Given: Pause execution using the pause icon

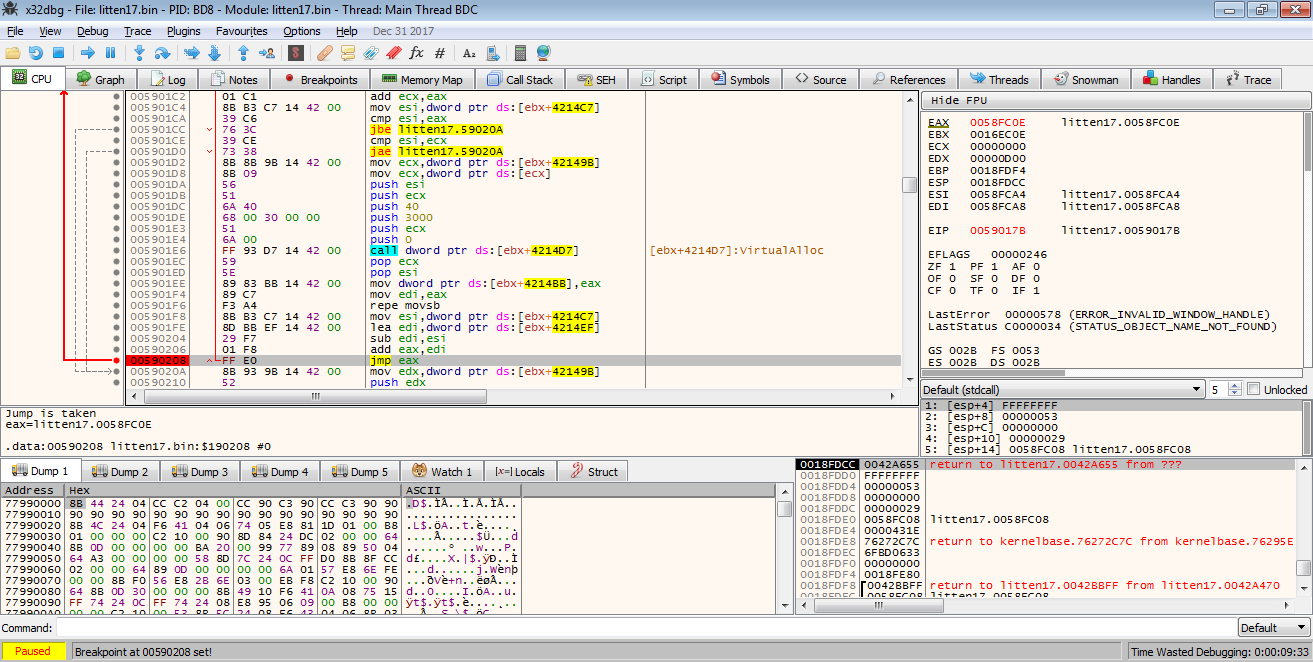Looking at the screenshot, I should tap(110, 52).
